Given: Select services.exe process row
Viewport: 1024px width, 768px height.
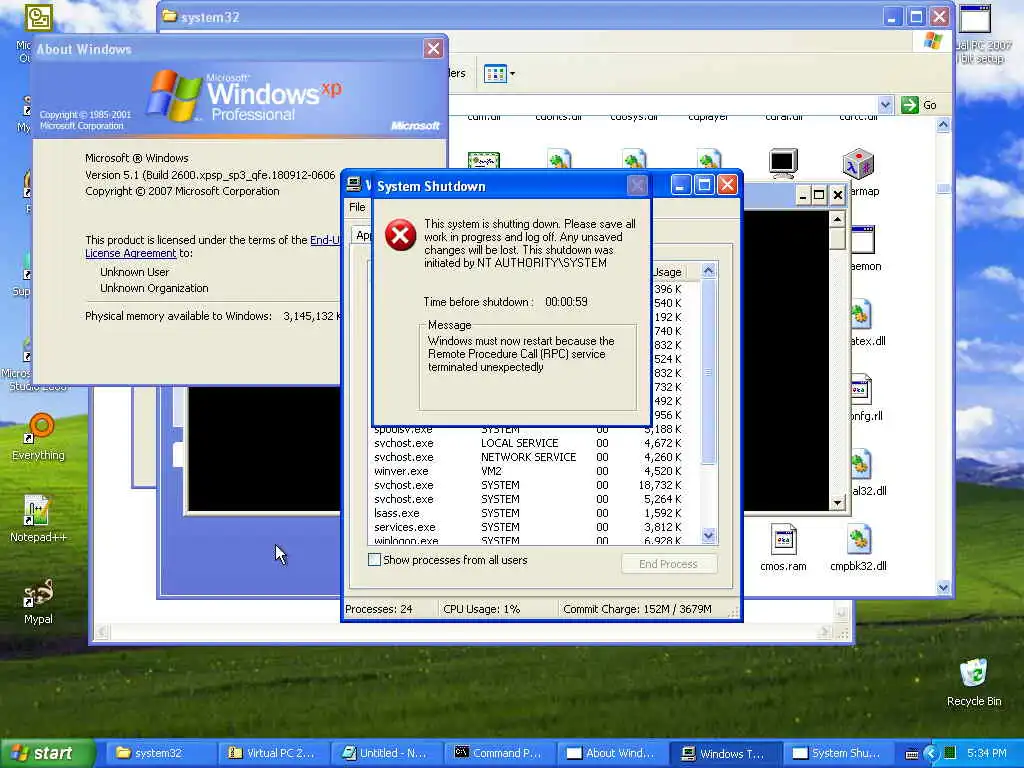Looking at the screenshot, I should (x=532, y=527).
